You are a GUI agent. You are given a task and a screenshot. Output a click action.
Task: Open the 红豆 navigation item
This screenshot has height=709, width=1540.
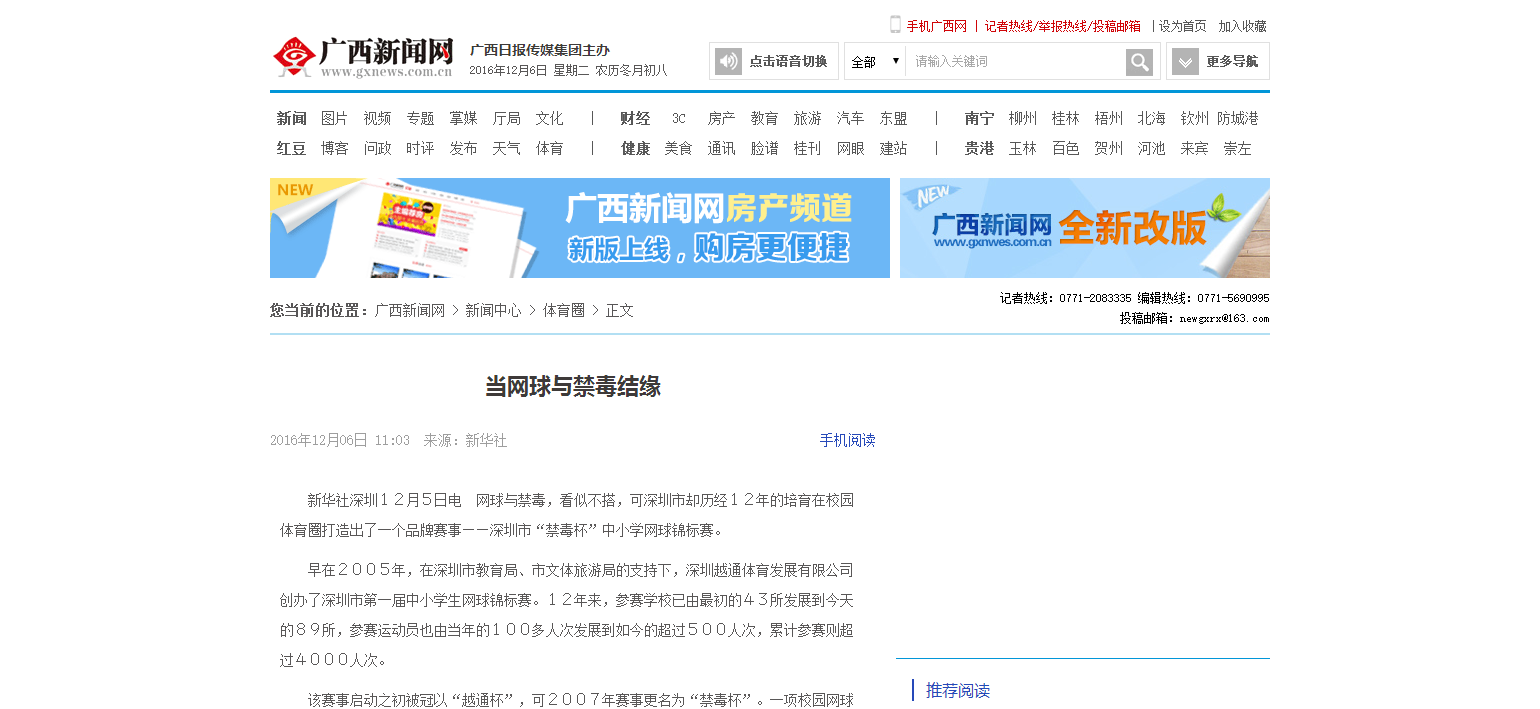tap(292, 148)
